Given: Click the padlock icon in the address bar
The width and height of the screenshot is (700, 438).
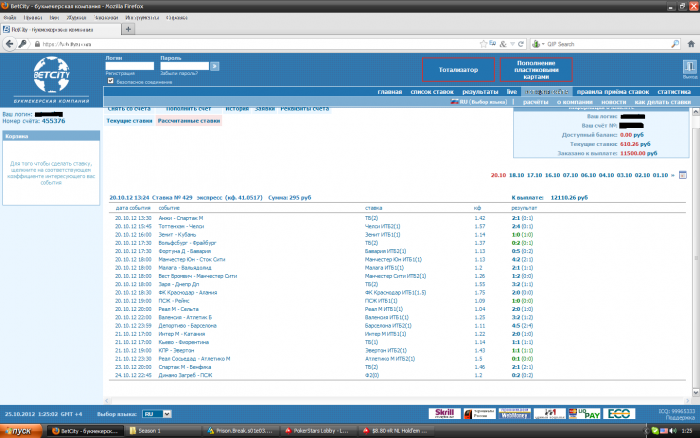Looking at the screenshot, I should 37,44.
